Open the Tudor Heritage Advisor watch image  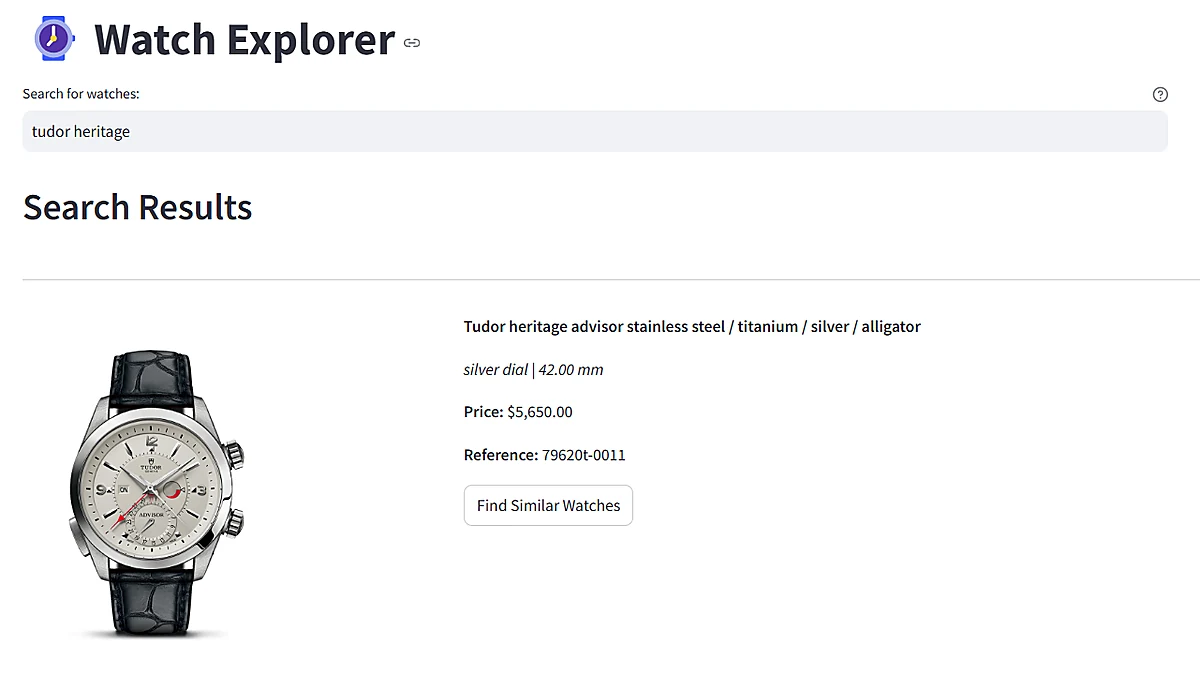click(x=157, y=494)
